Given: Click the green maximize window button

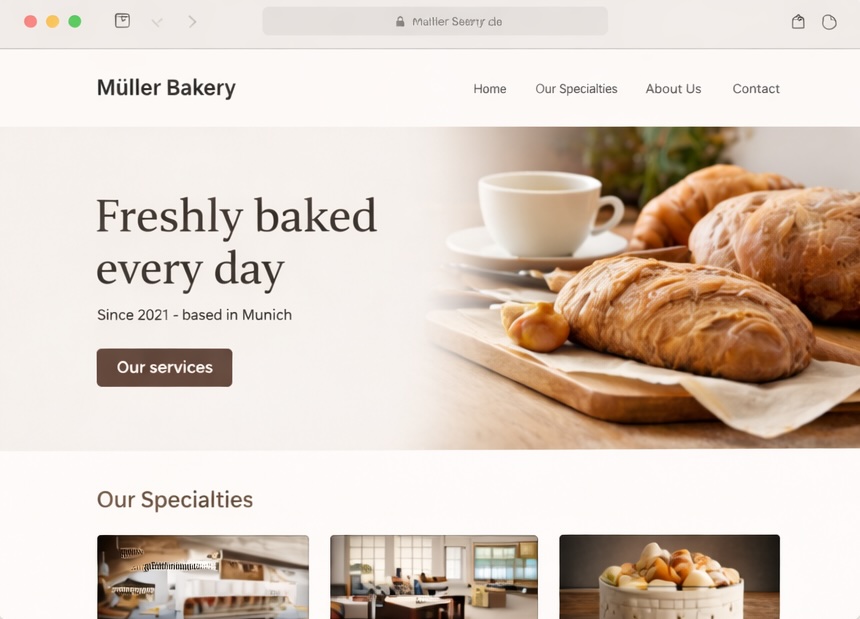Looking at the screenshot, I should (75, 21).
